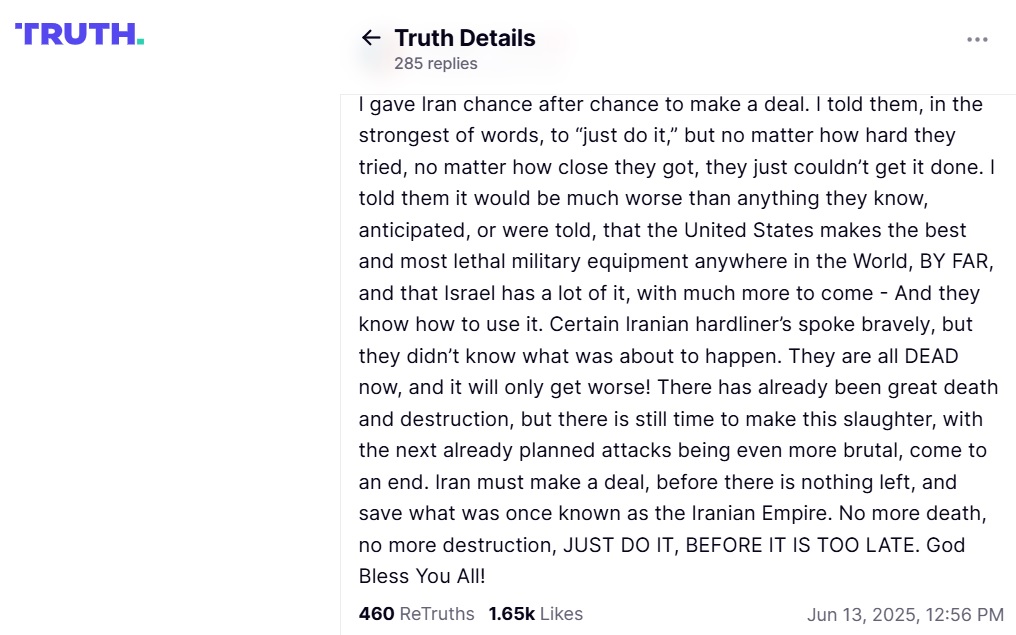Click the word Likes below the post
This screenshot has width=1016, height=635.
[561, 614]
